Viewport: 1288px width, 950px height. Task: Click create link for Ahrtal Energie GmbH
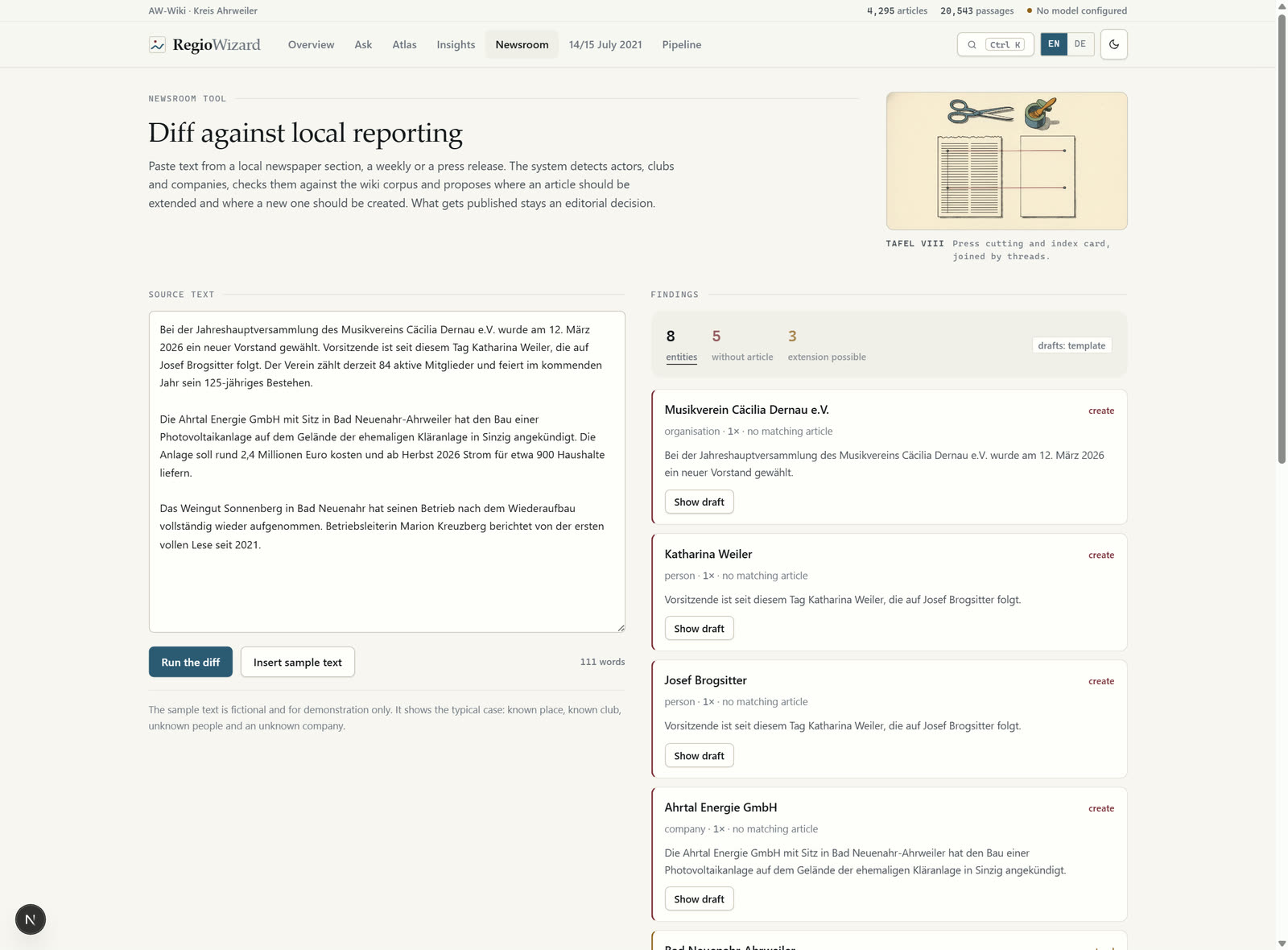click(1101, 808)
